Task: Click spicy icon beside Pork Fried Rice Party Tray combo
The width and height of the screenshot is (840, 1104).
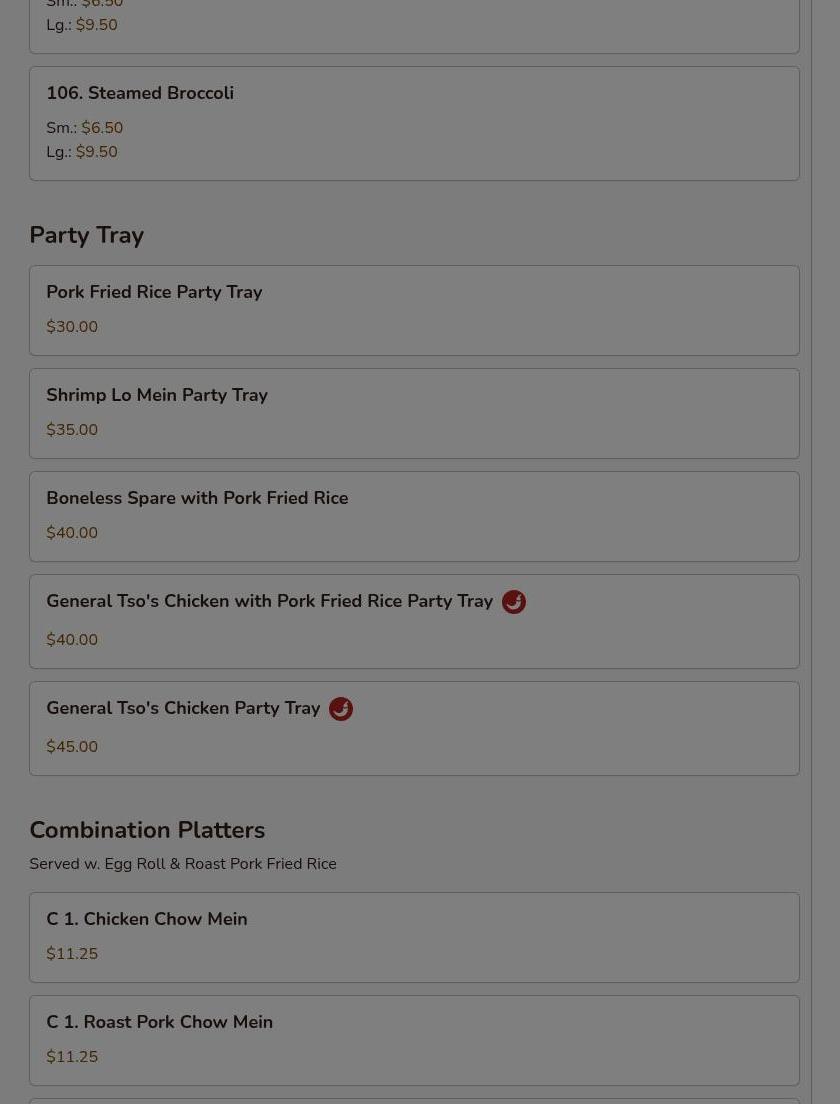Action: coord(514,602)
